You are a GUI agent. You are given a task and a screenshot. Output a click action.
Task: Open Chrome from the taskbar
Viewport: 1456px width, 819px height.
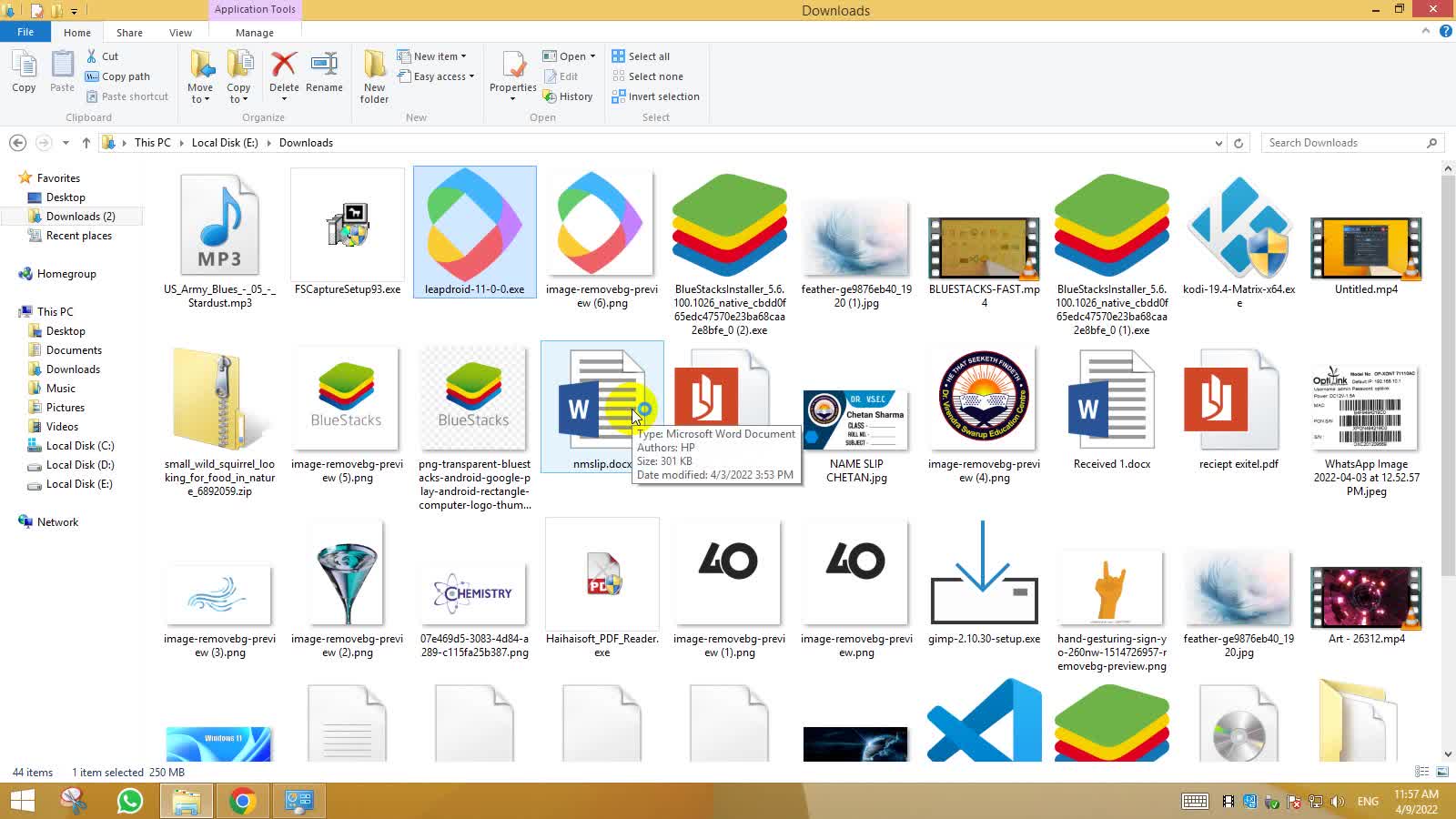pos(242,801)
